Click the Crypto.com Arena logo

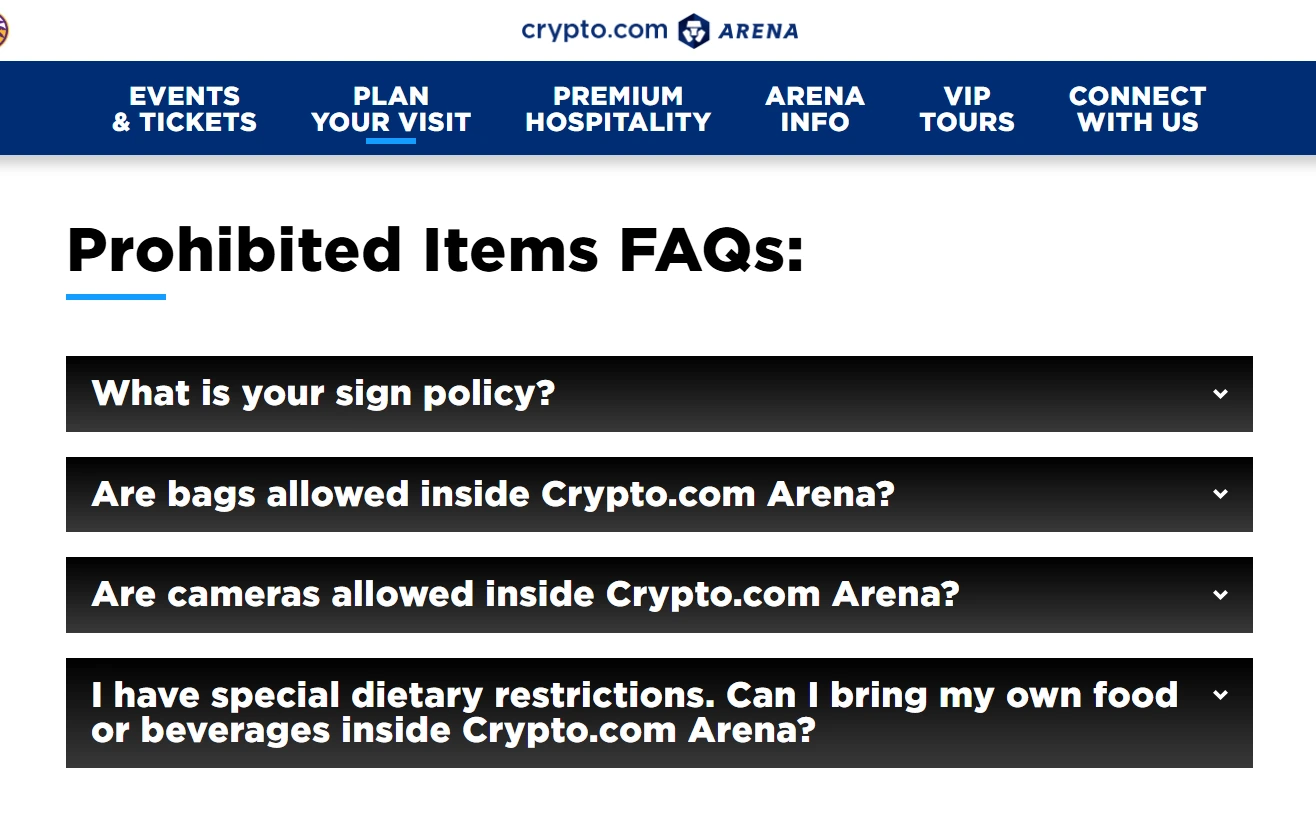[659, 30]
